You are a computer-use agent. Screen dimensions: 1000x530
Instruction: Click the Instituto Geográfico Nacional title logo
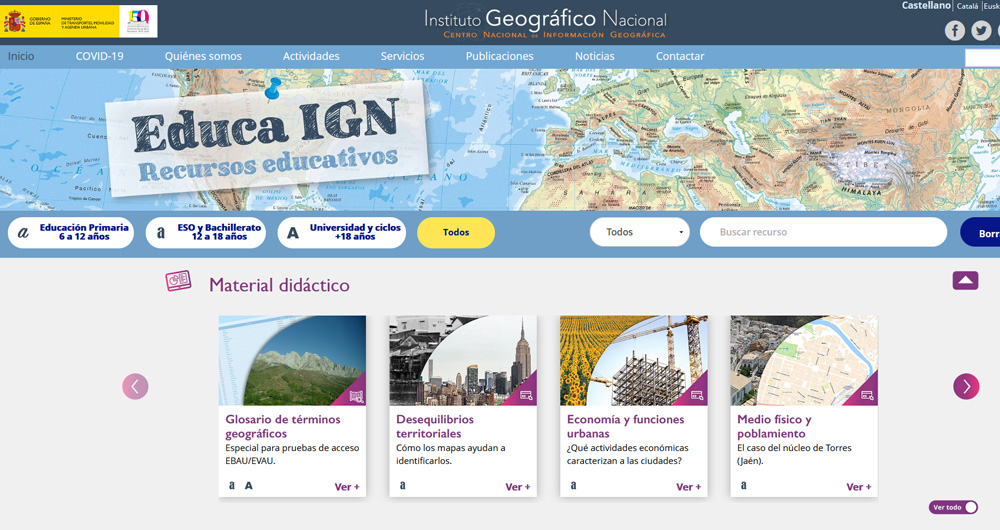coord(545,23)
